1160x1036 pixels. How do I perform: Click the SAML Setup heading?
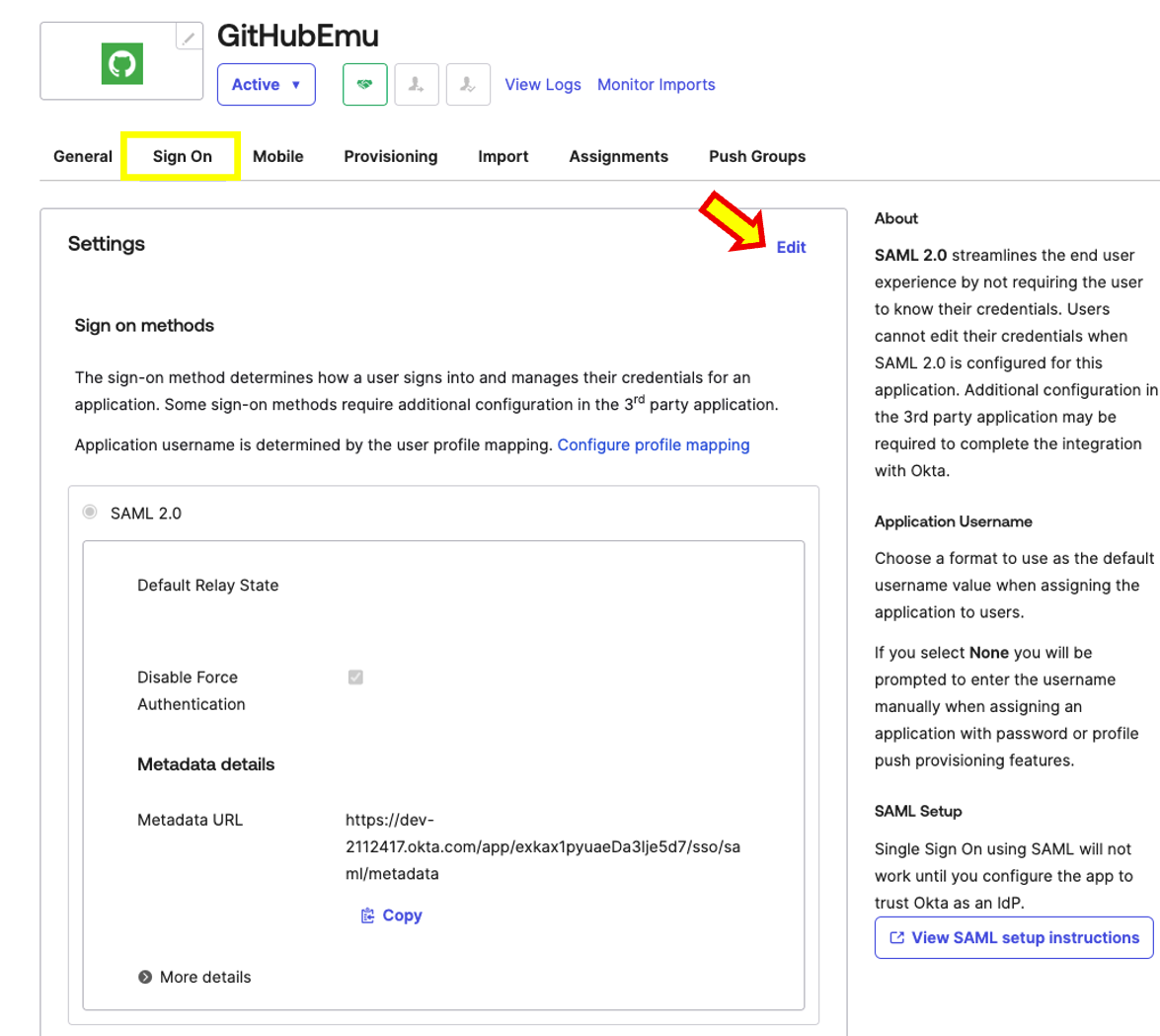point(918,811)
